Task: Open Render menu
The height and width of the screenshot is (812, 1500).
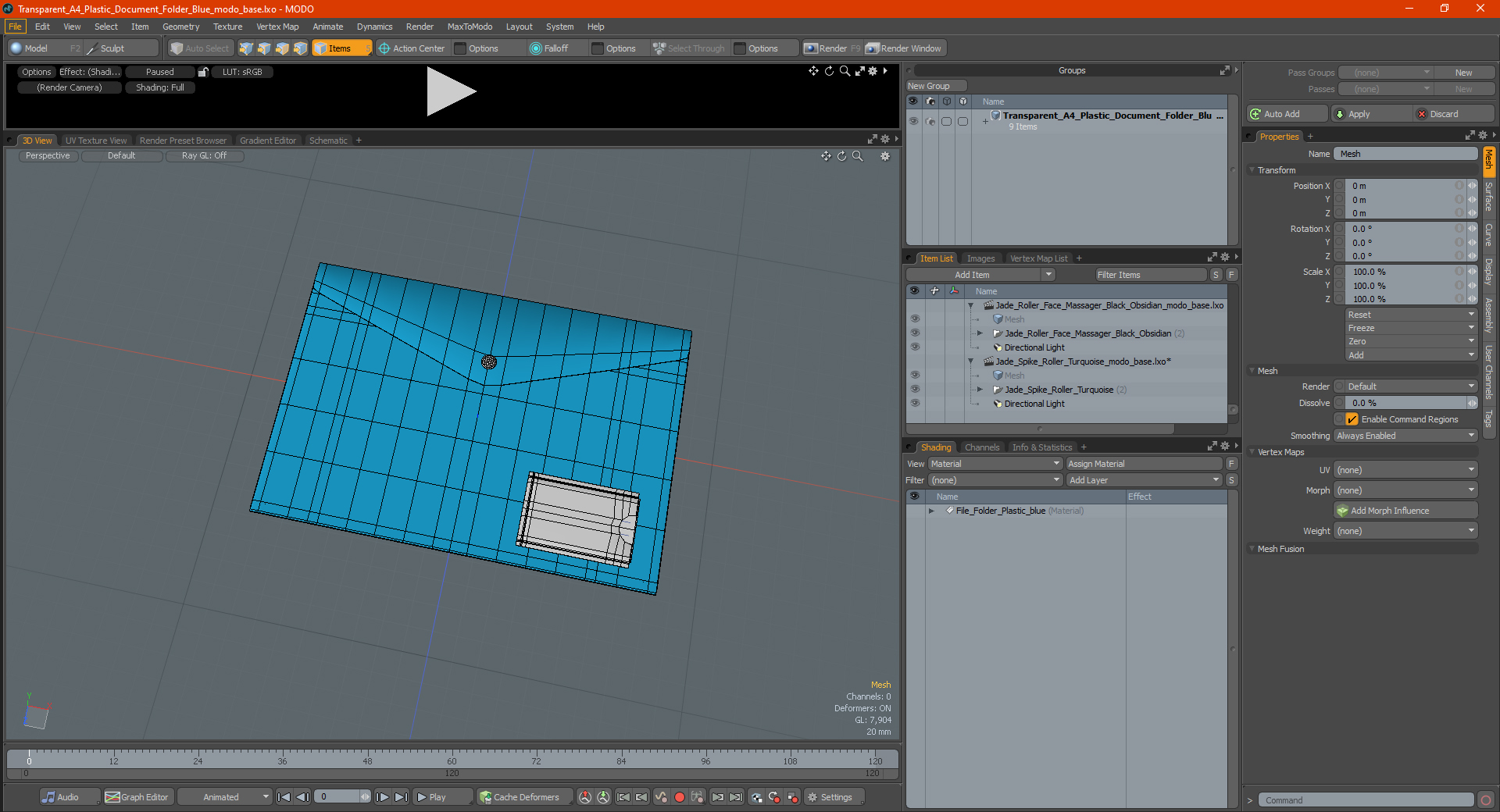Action: tap(420, 27)
